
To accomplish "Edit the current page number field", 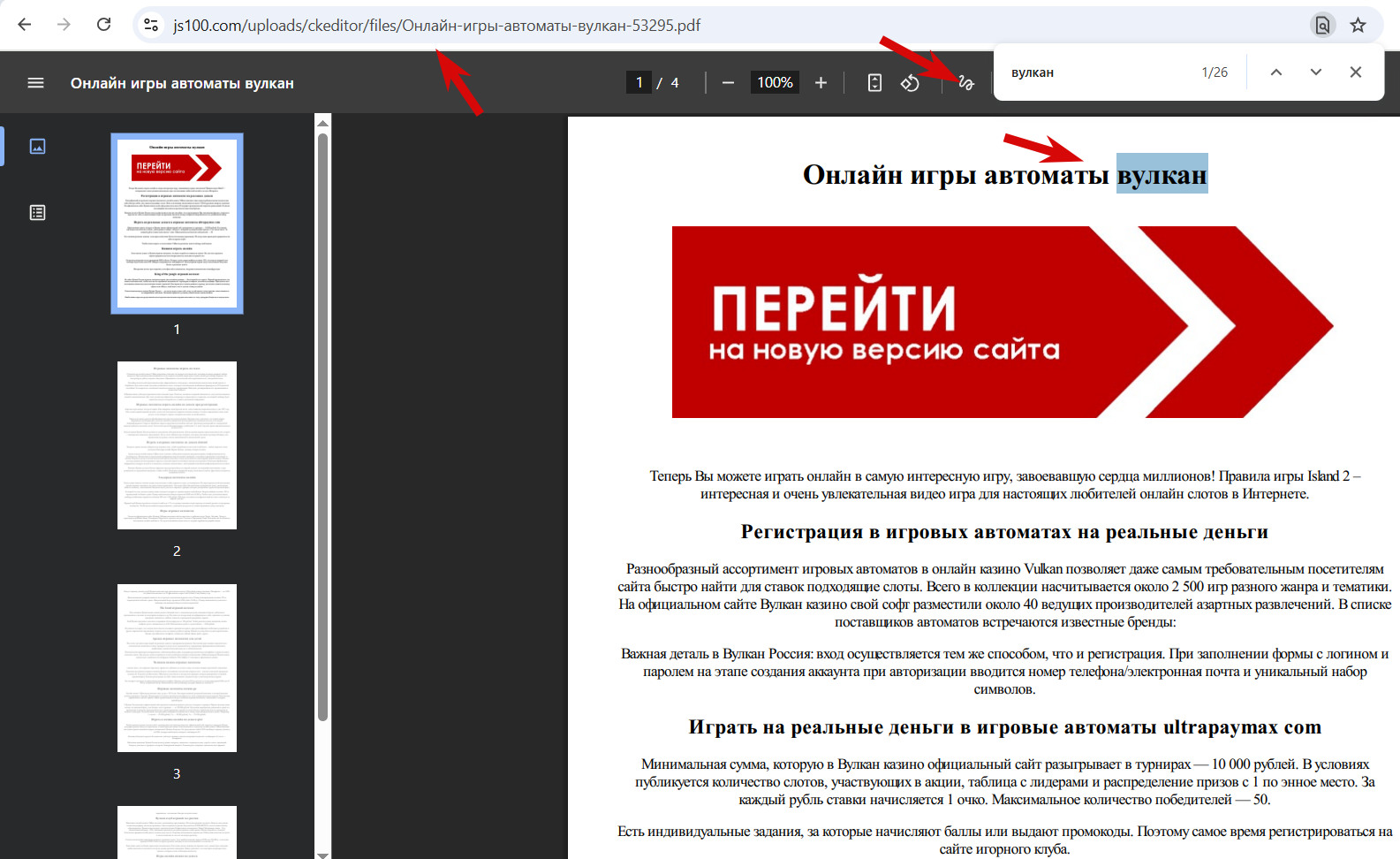I will pos(639,82).
